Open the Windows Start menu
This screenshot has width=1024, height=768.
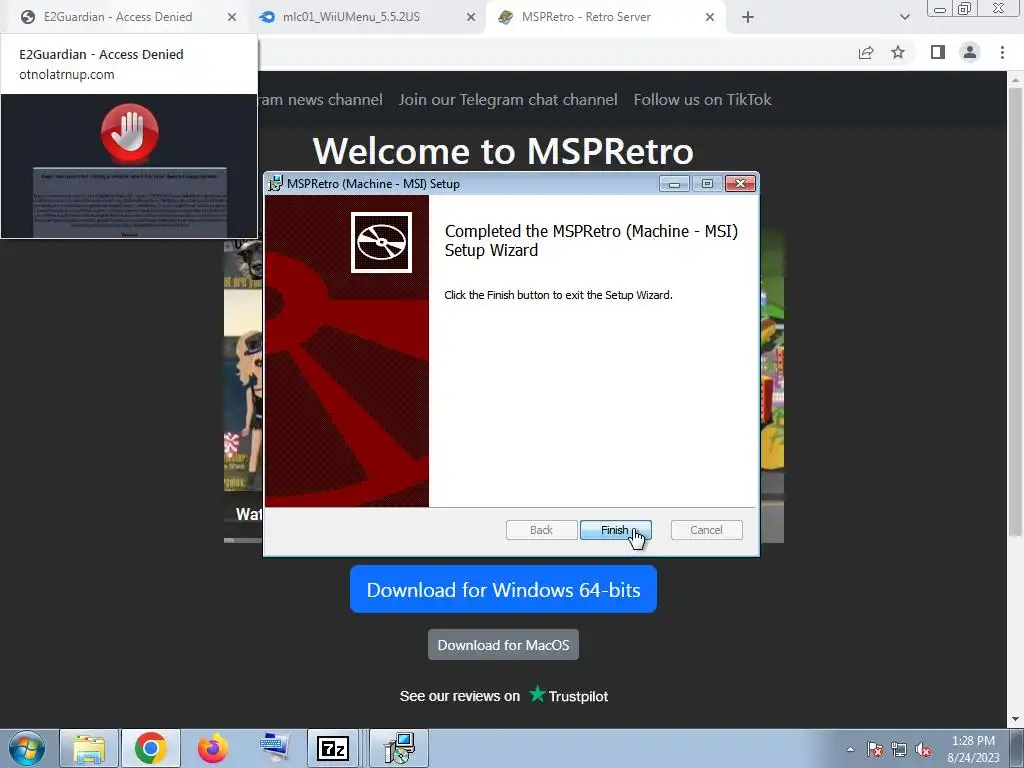tap(26, 748)
